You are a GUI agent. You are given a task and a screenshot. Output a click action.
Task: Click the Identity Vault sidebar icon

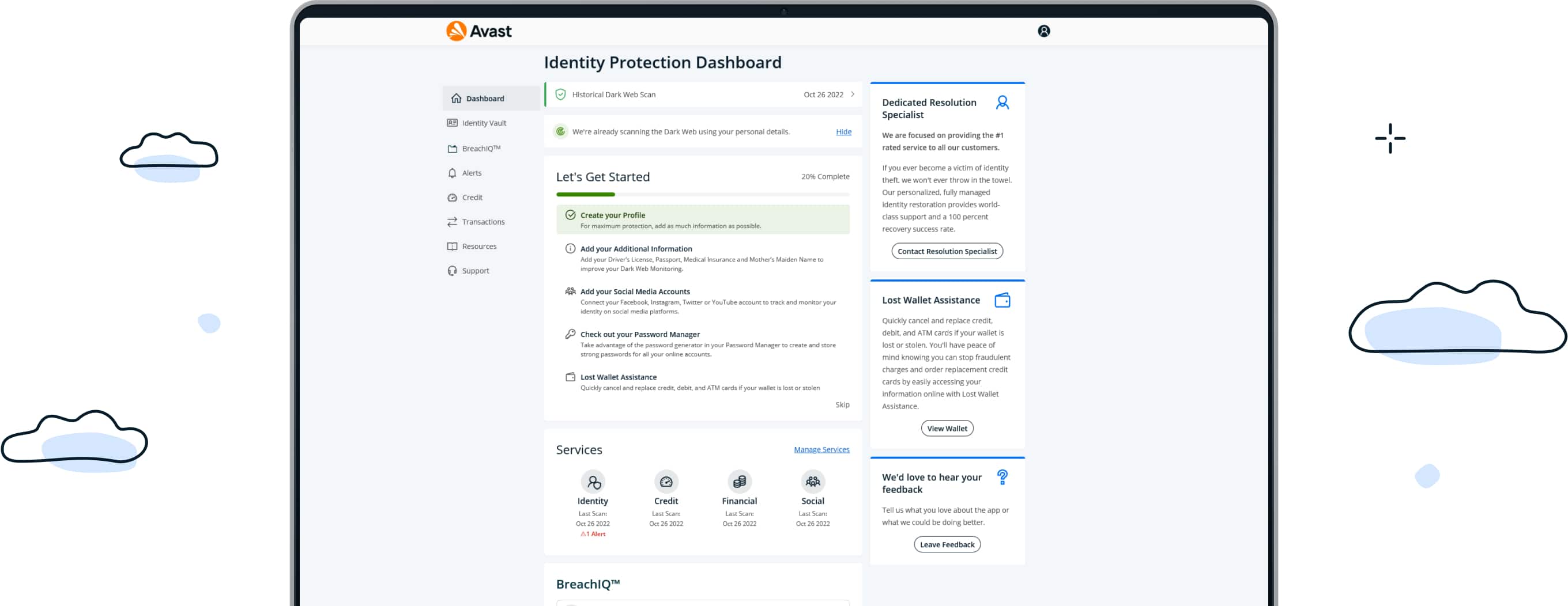[451, 123]
